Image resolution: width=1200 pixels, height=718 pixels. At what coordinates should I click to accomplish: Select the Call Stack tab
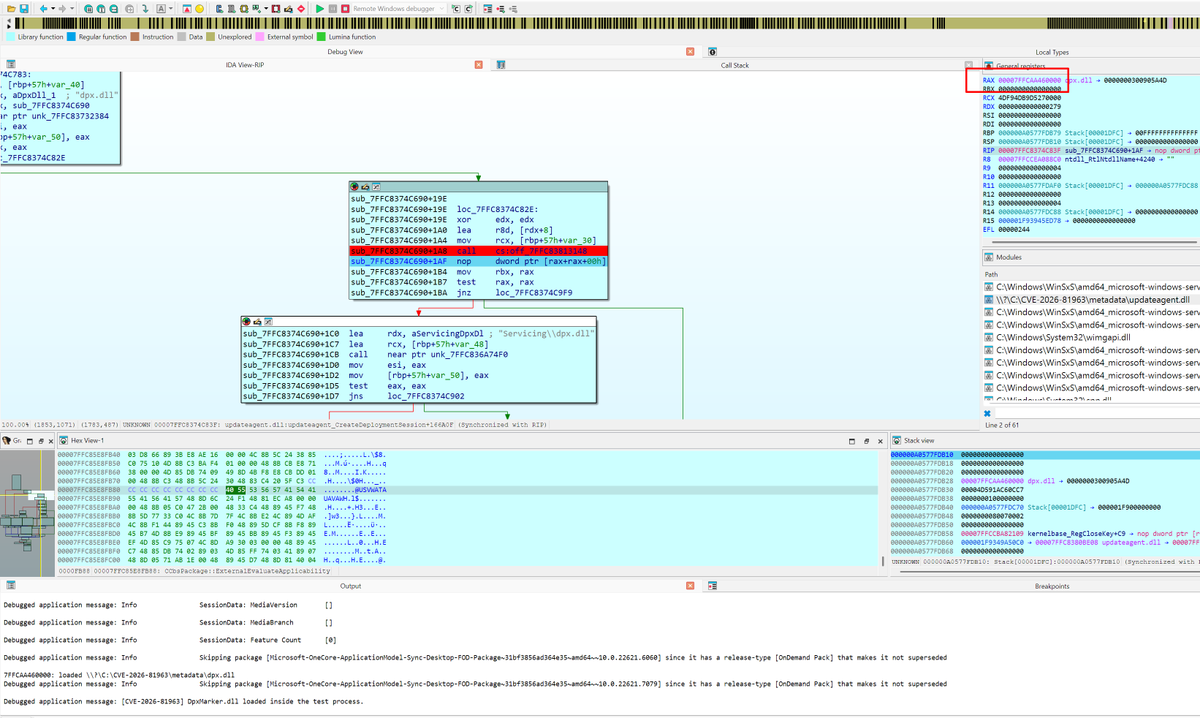coord(735,65)
